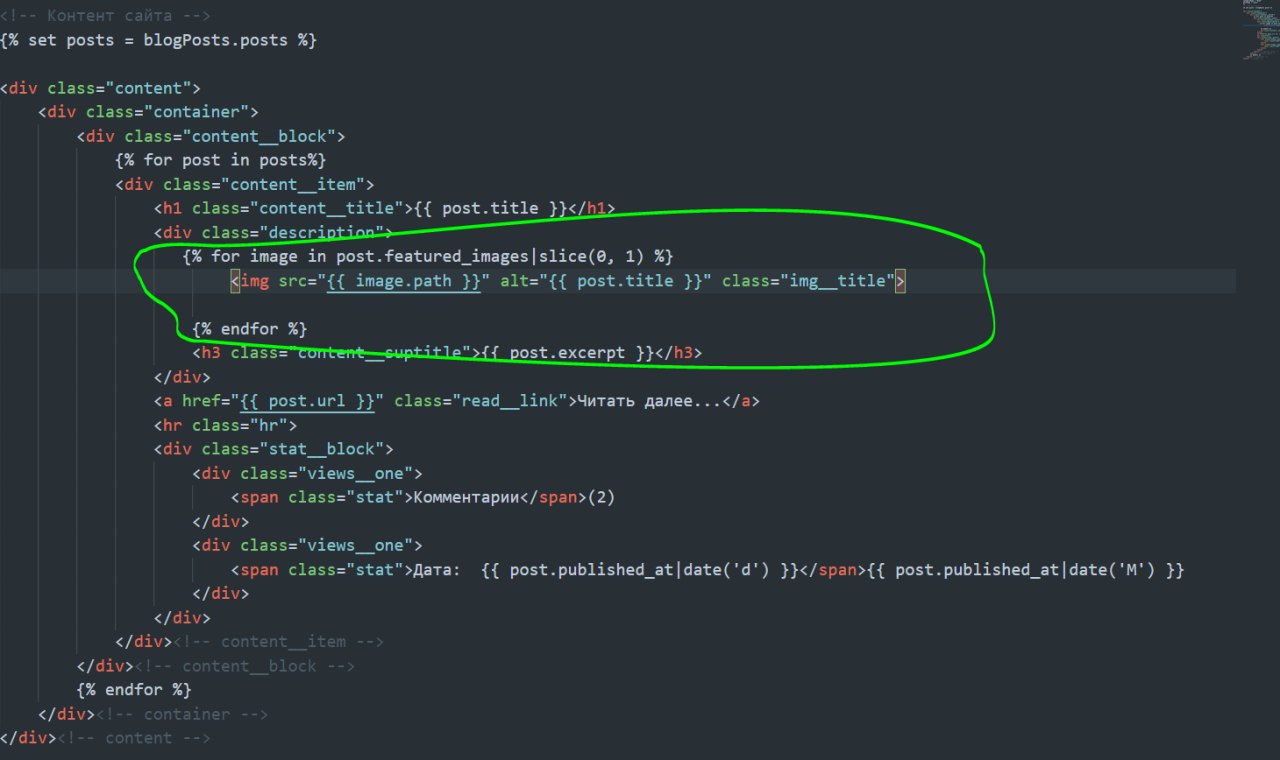
Task: Click the "Дата:" label text
Action: [x=437, y=570]
